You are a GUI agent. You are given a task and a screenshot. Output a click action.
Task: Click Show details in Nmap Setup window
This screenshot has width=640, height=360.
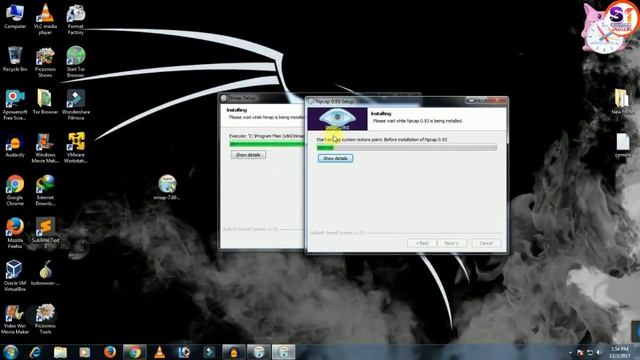coord(248,155)
